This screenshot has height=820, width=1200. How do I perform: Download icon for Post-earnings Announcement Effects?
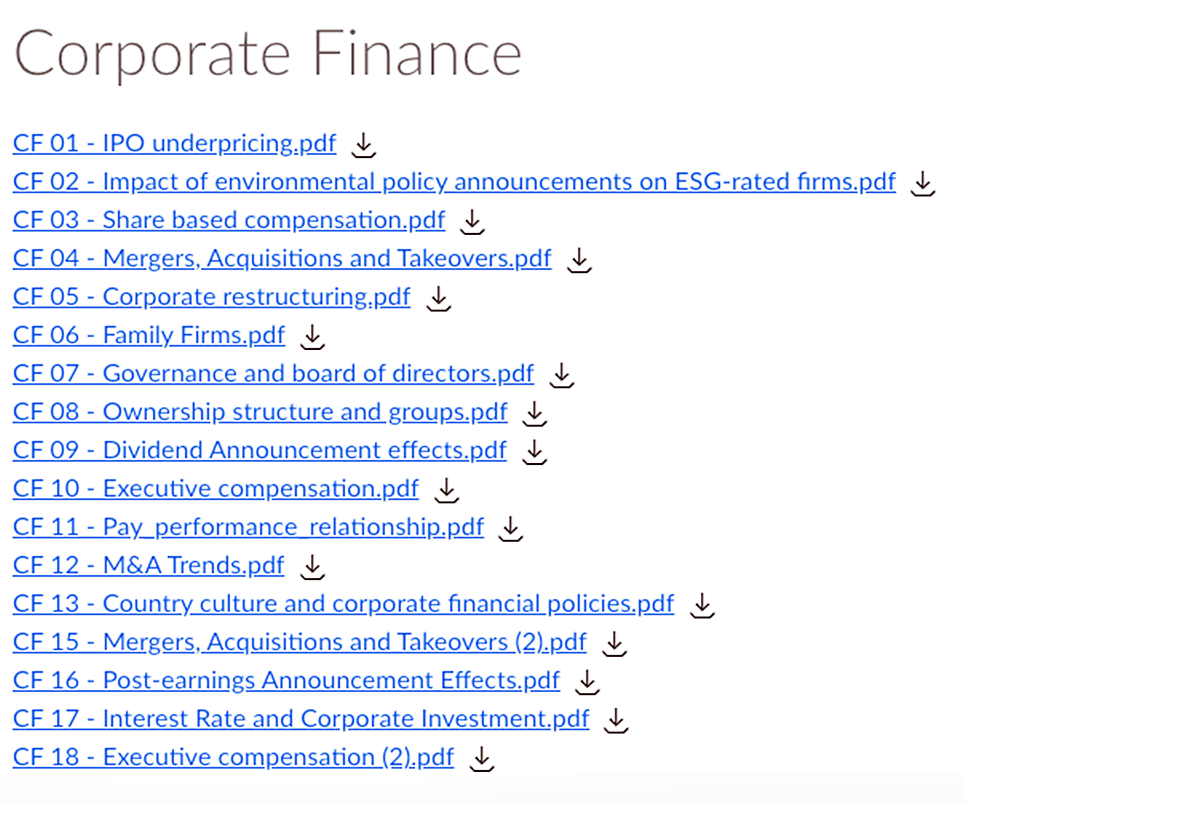588,681
